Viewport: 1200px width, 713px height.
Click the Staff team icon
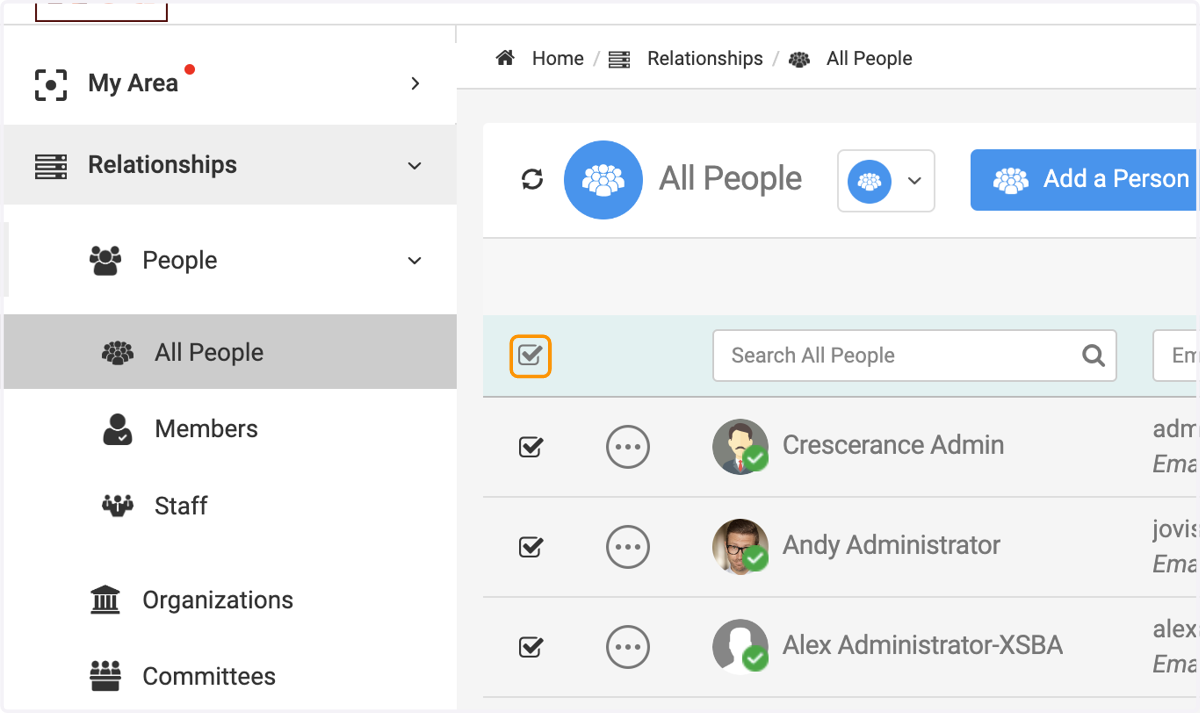click(118, 506)
